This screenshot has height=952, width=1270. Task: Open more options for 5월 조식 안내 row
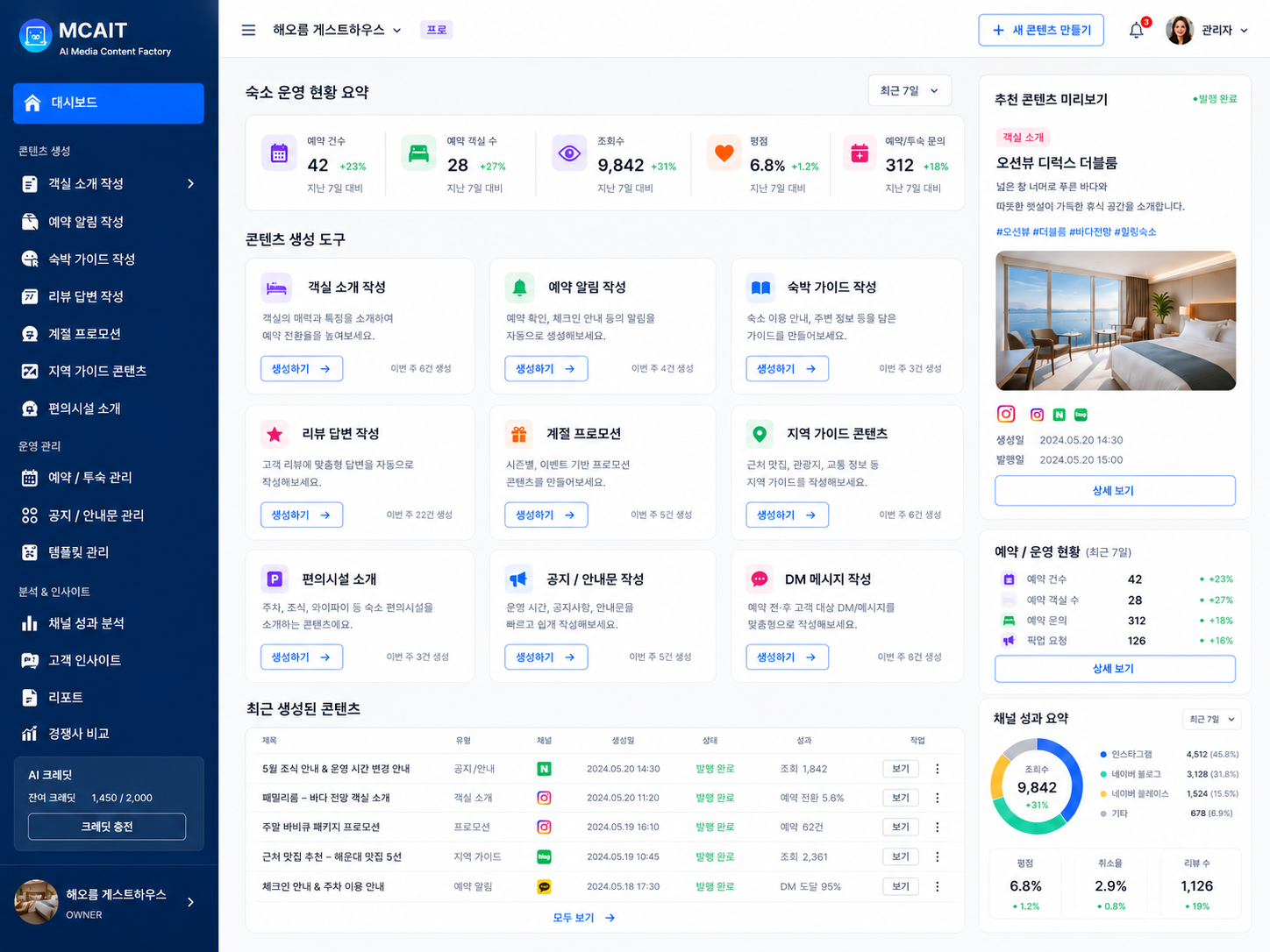[x=937, y=769]
